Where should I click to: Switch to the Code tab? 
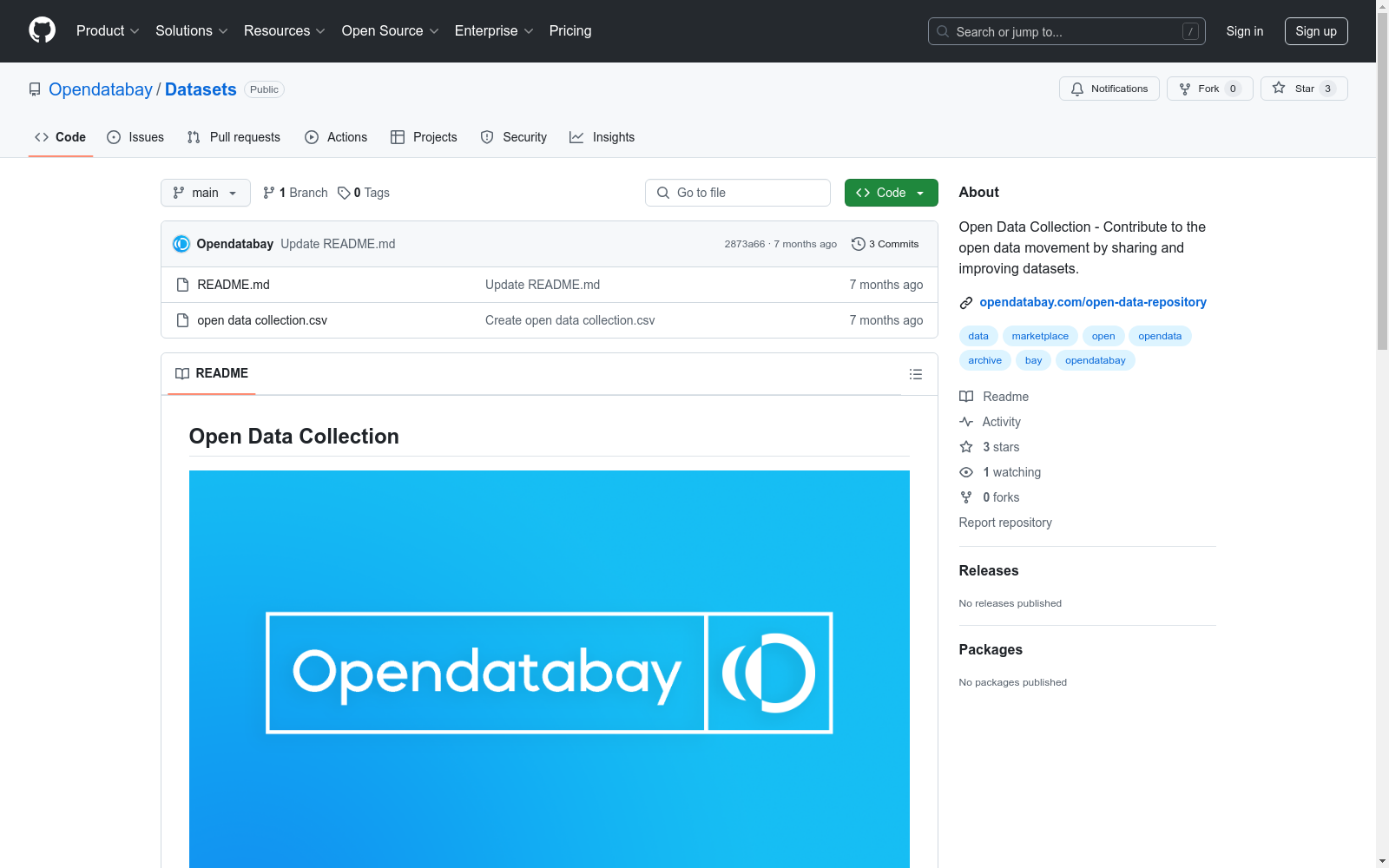click(61, 137)
